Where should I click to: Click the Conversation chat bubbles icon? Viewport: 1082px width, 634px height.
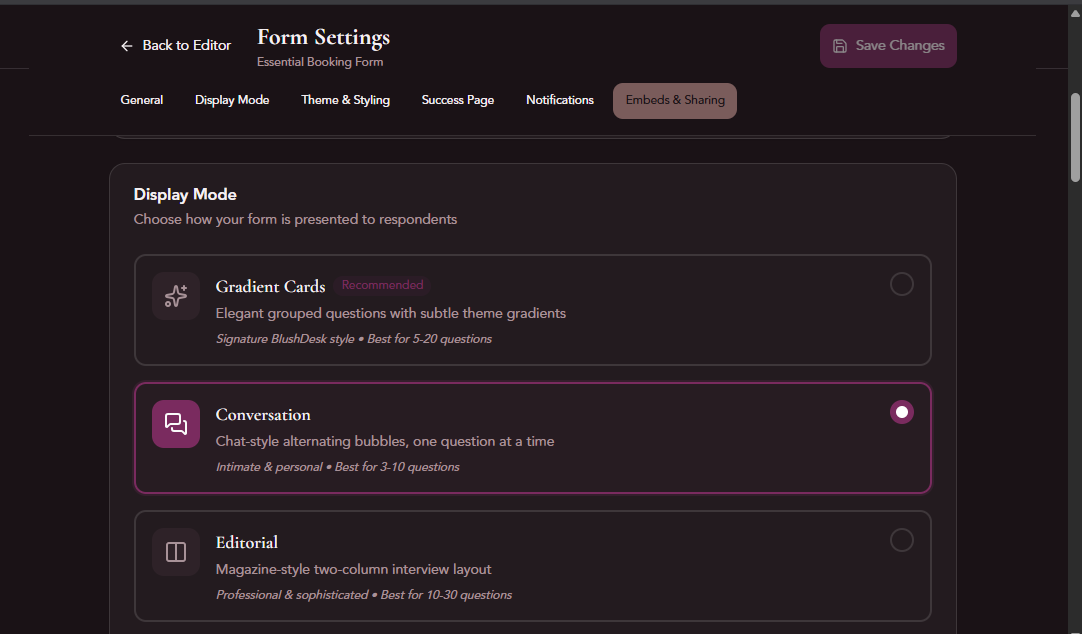pos(176,424)
